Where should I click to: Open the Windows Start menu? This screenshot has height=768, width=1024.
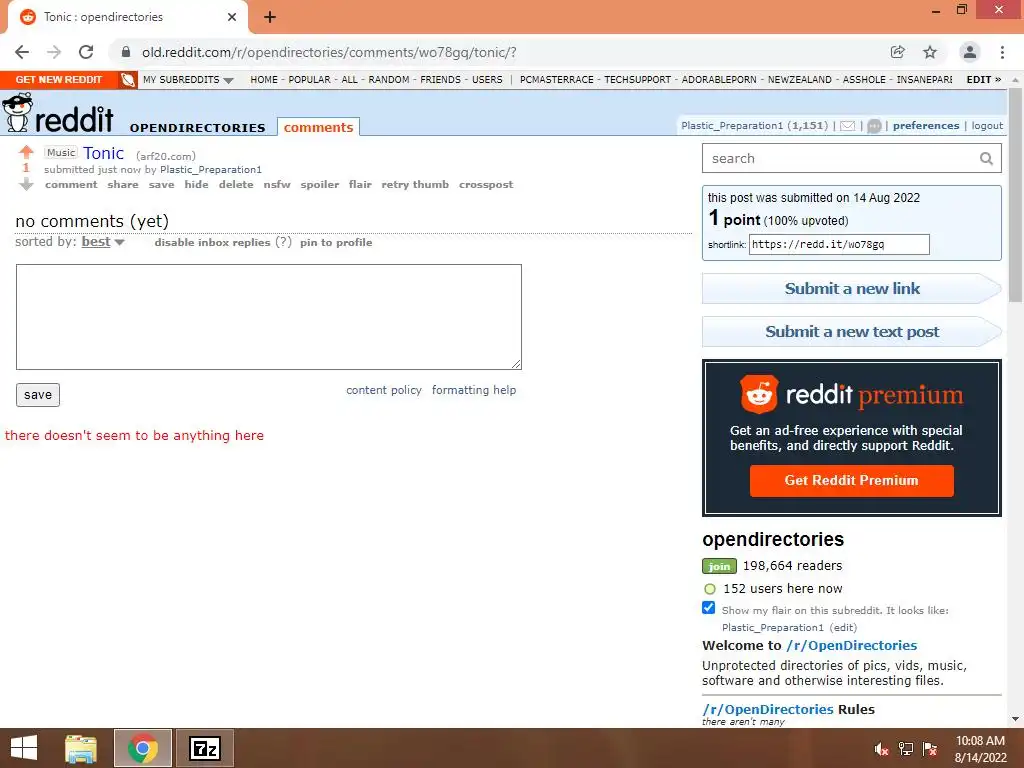pos(24,748)
